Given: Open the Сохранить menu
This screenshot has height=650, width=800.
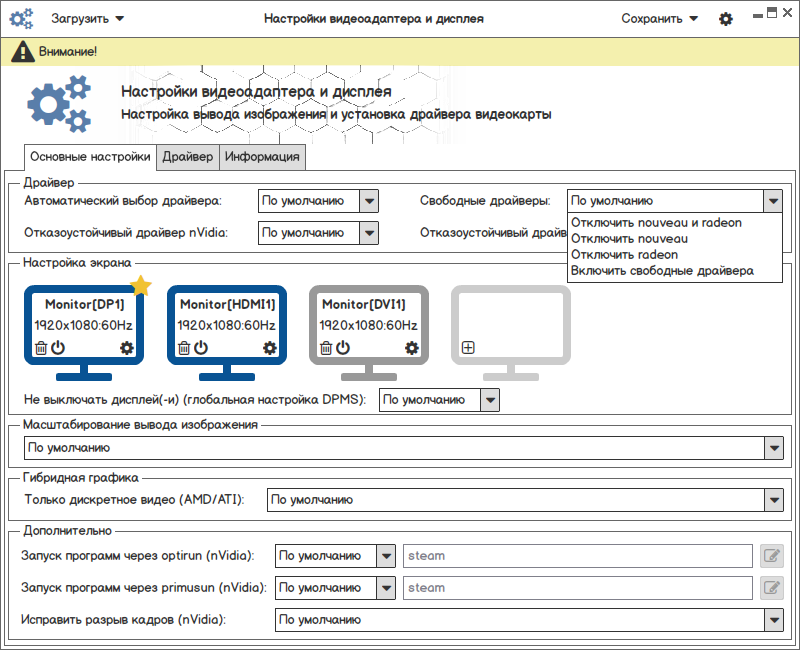Looking at the screenshot, I should (x=659, y=19).
